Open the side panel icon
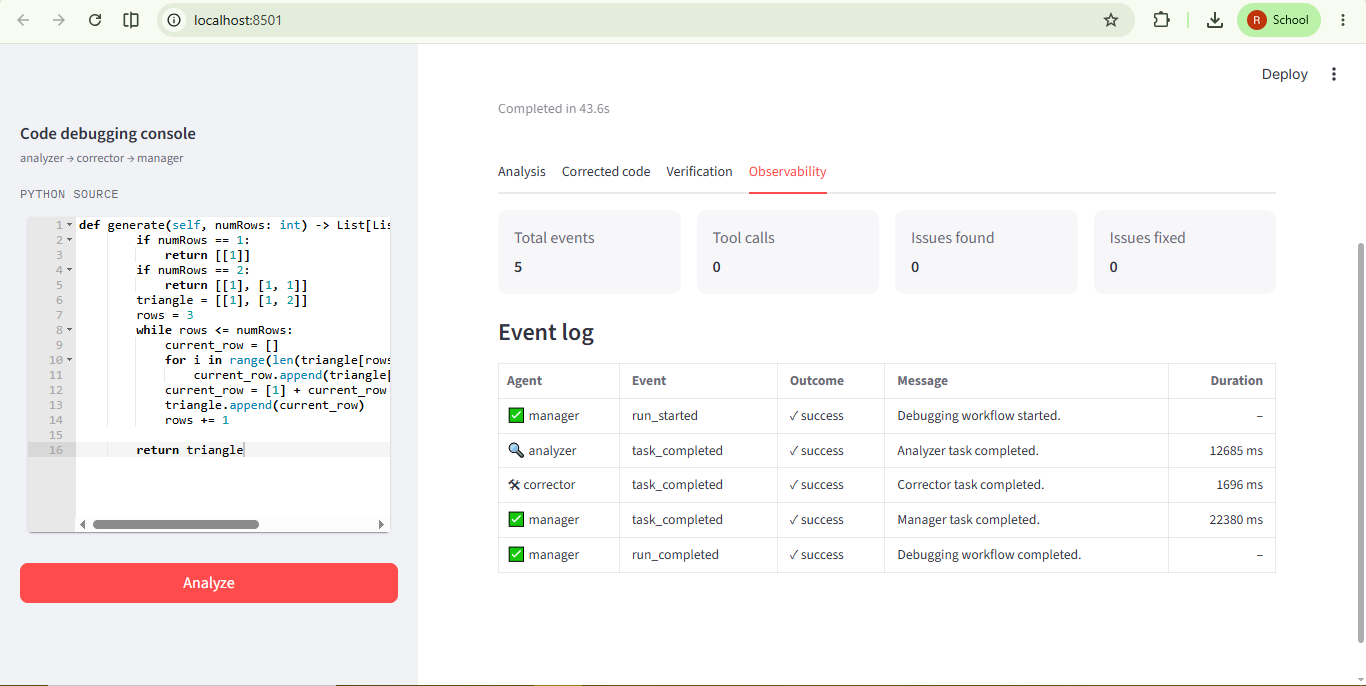Viewport: 1366px width, 686px height. [x=131, y=20]
